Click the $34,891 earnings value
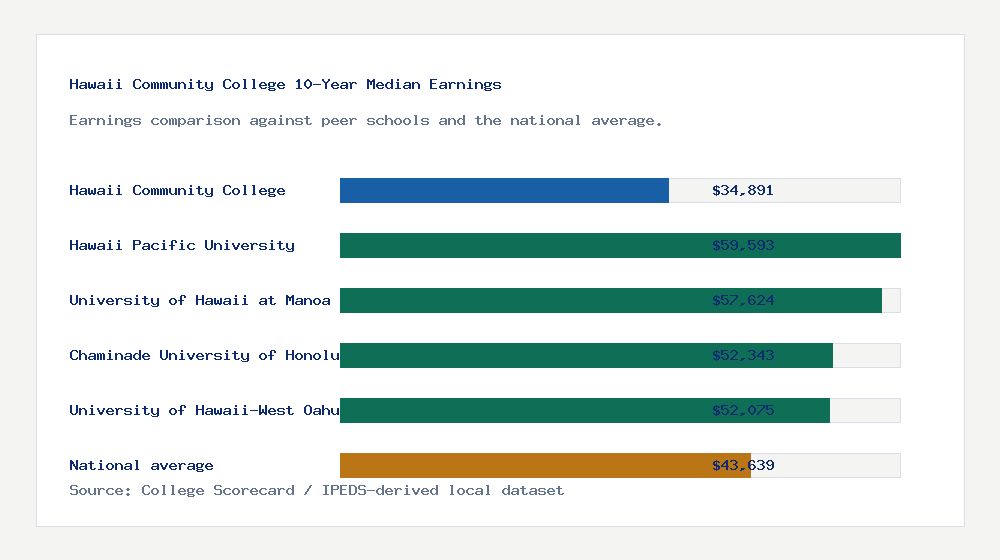This screenshot has height=560, width=1000. (743, 190)
